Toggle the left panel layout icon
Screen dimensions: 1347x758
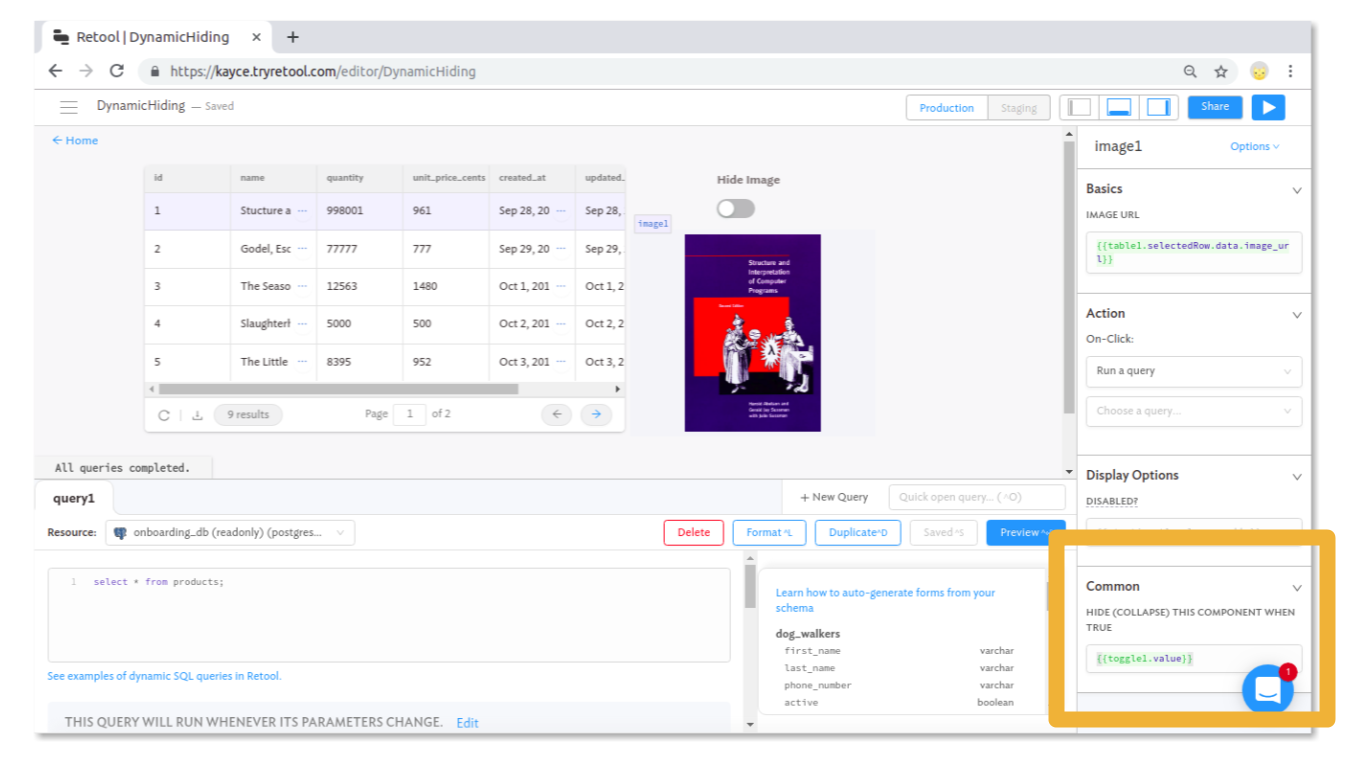1080,107
